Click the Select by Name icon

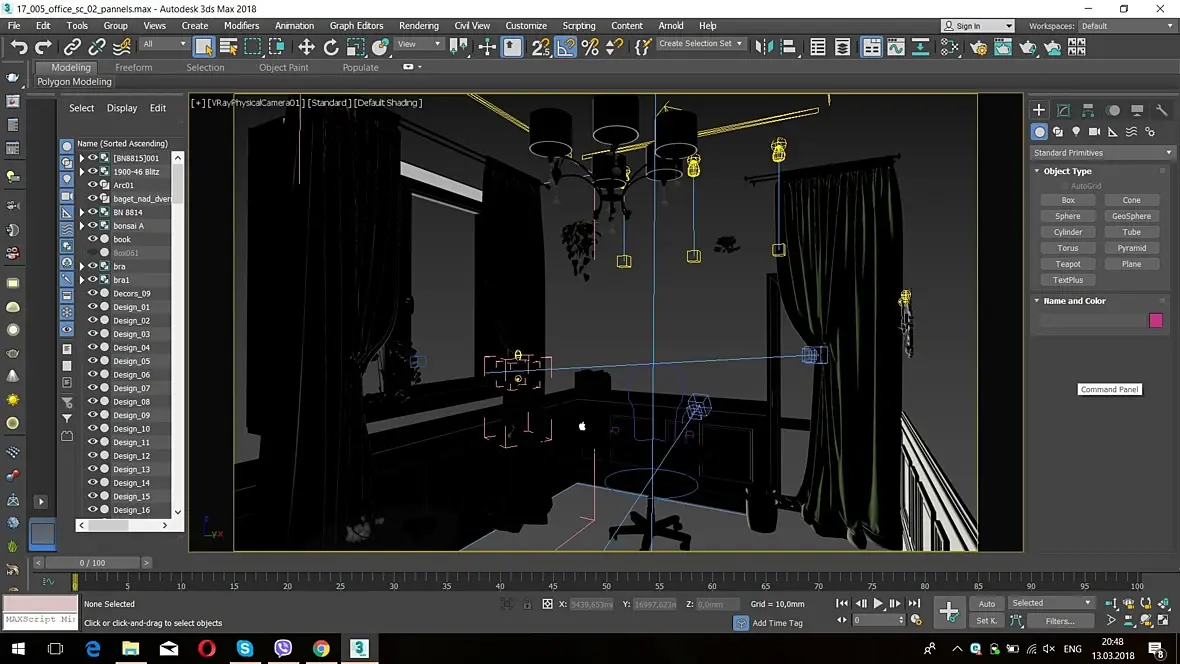tap(228, 47)
